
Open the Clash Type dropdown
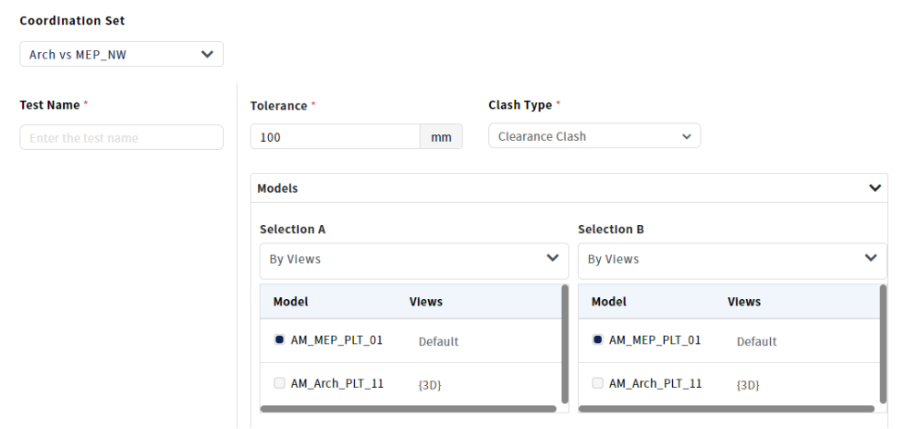coord(594,136)
